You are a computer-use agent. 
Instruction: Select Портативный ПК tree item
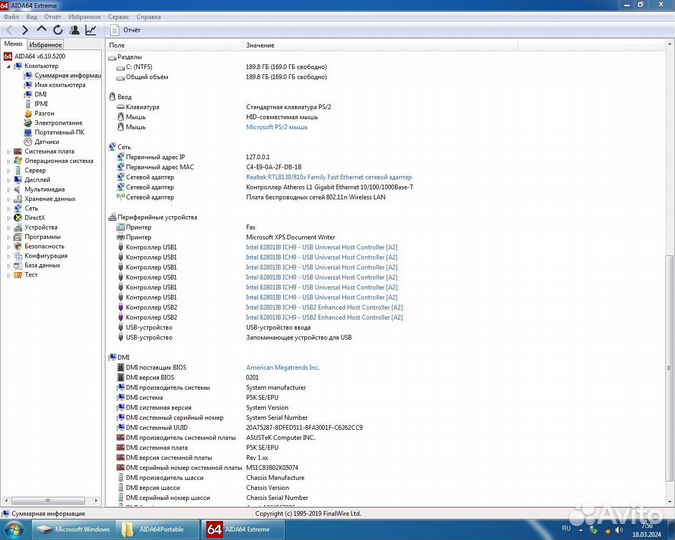[59, 132]
